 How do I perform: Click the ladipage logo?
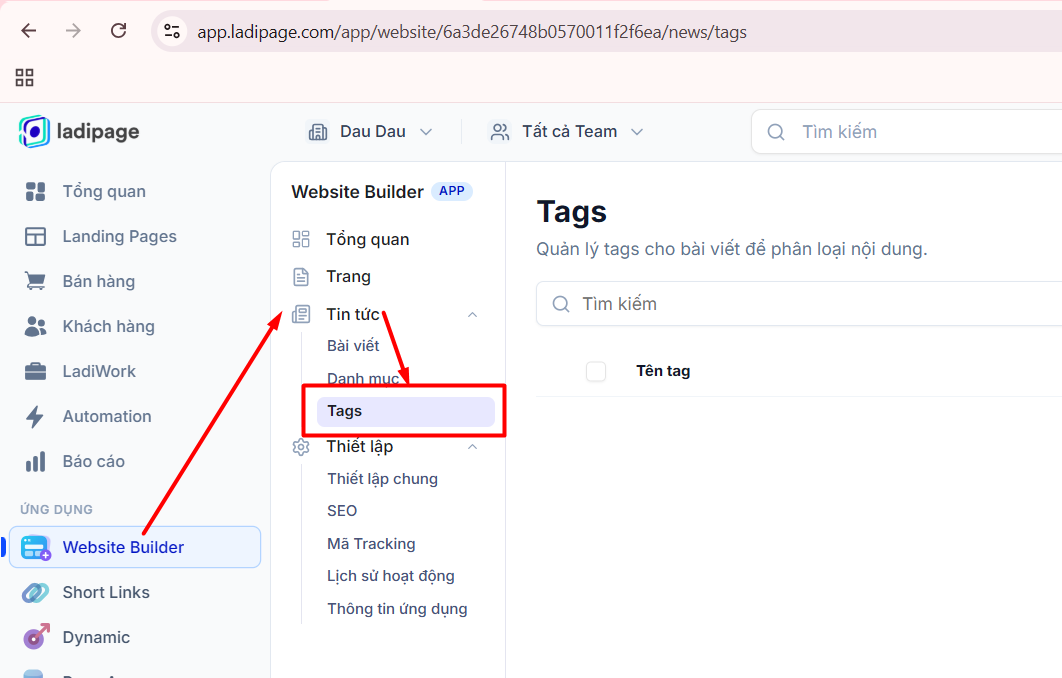coord(79,131)
